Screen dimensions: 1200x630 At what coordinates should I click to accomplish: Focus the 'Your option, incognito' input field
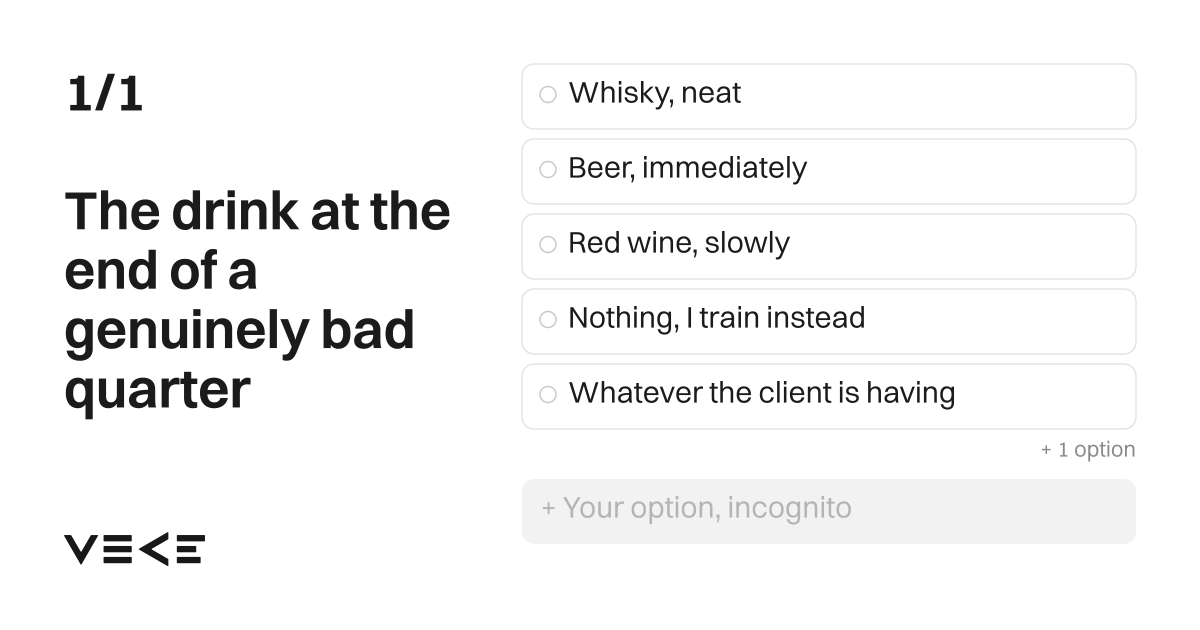829,511
